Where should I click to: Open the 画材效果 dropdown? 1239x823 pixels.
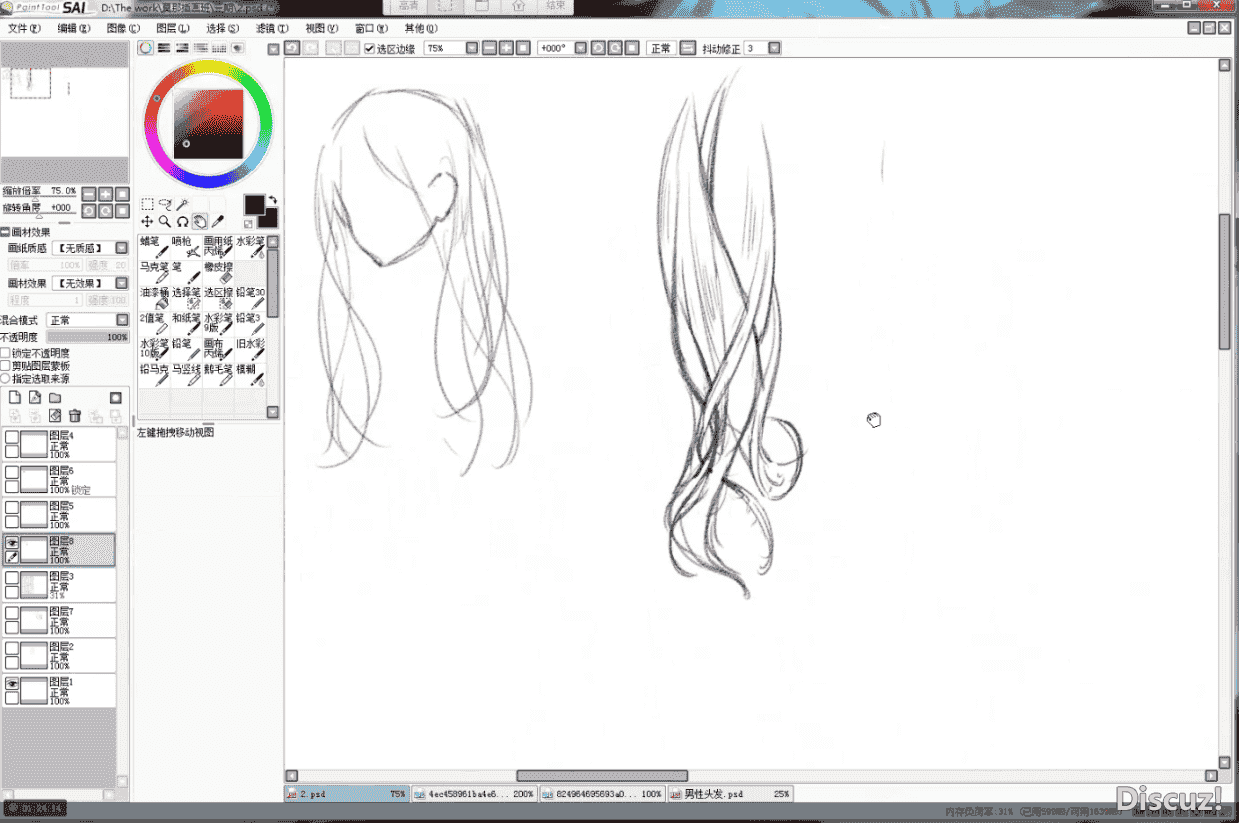click(x=122, y=284)
